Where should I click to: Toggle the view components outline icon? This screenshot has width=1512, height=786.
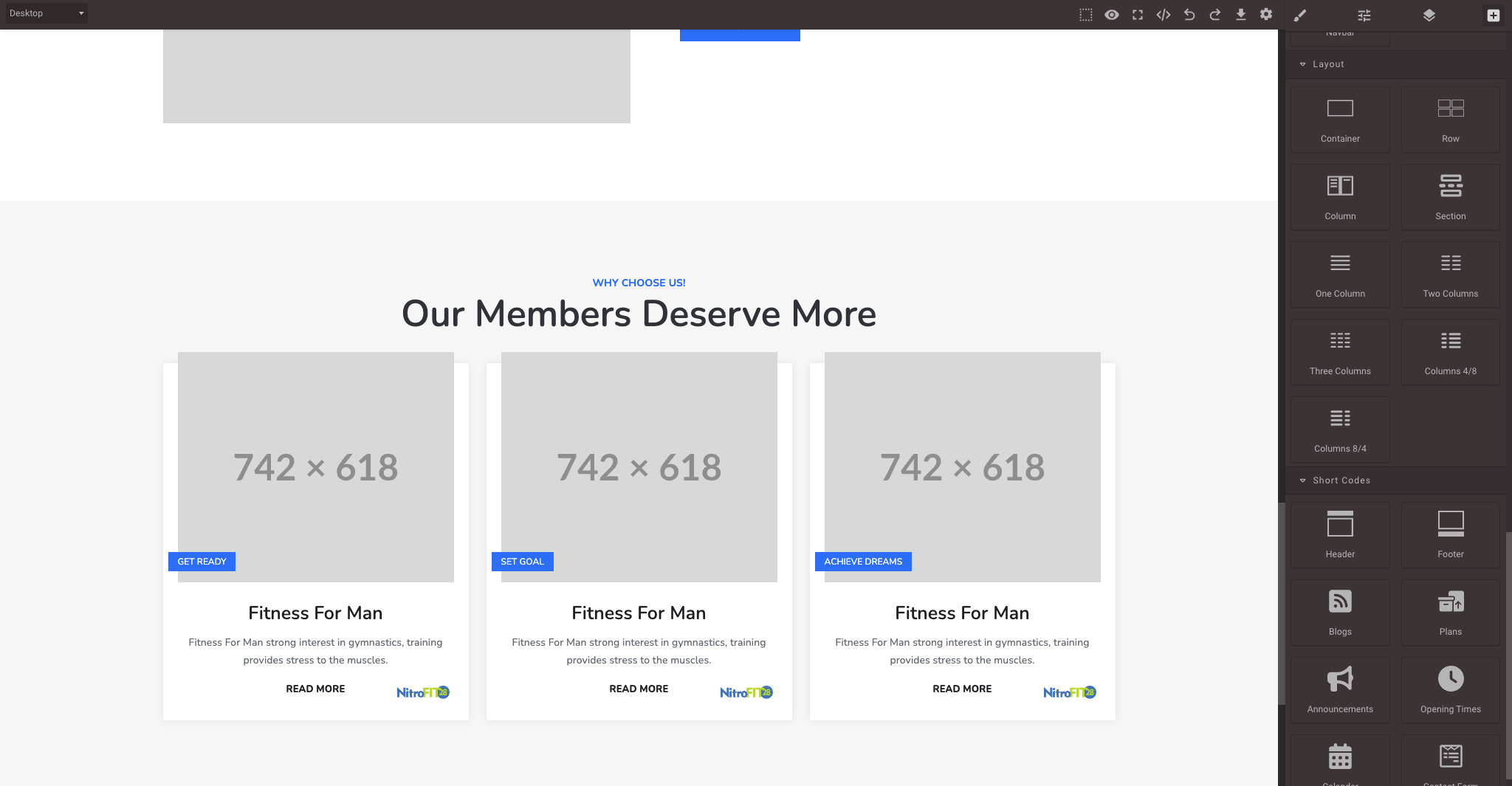tap(1085, 15)
